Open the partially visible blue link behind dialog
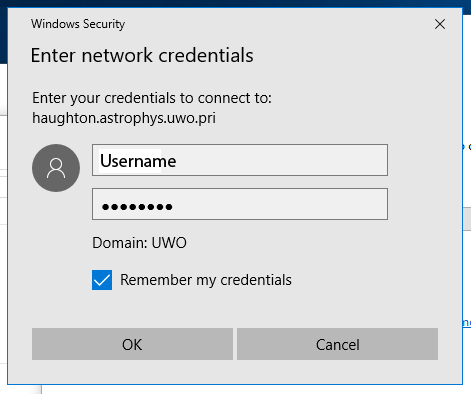 click(467, 323)
